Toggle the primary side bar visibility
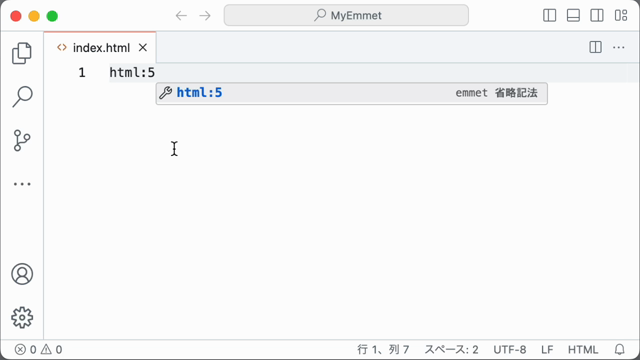The image size is (640, 360). (x=549, y=16)
